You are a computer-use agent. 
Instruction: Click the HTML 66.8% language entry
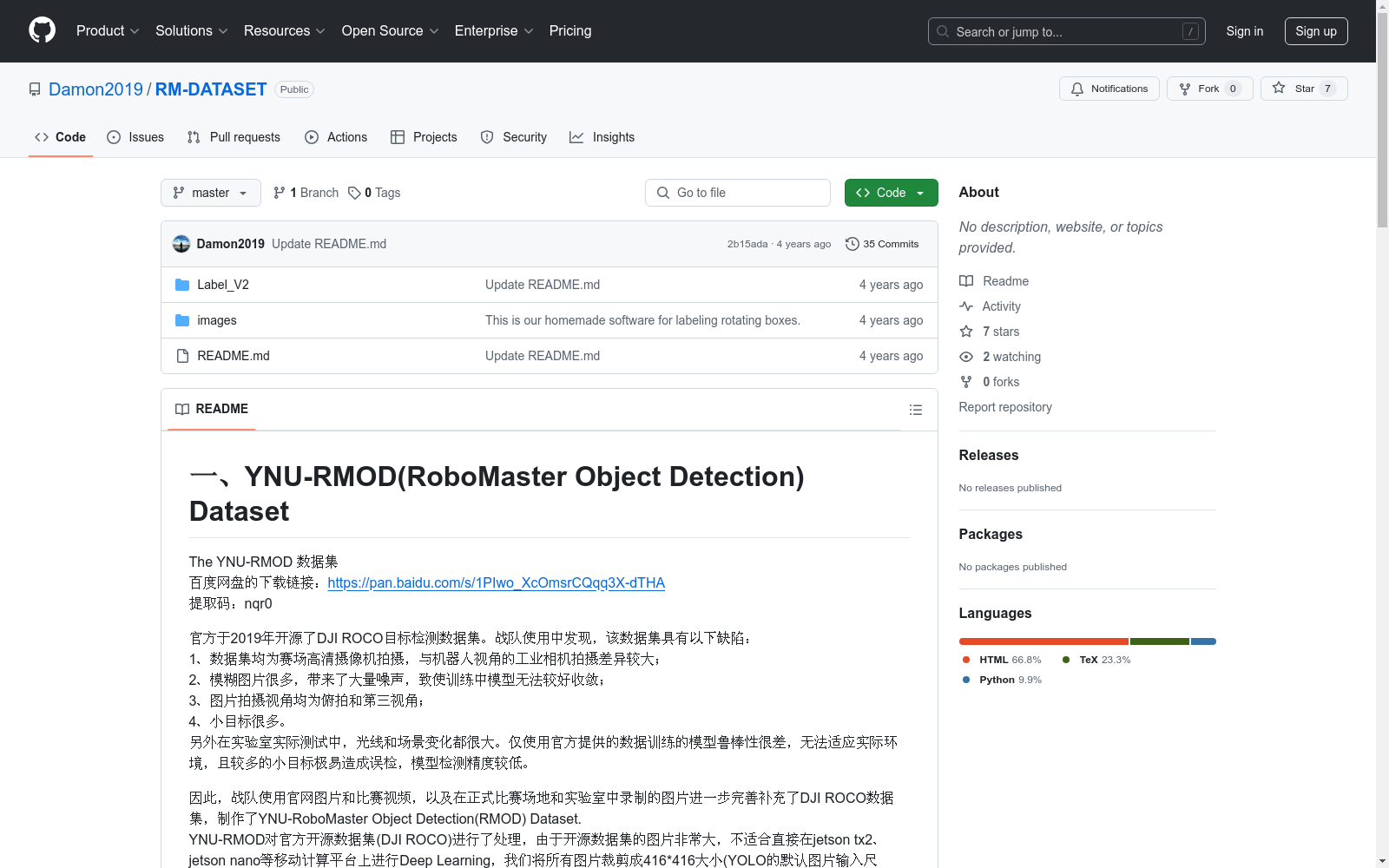tap(1002, 660)
